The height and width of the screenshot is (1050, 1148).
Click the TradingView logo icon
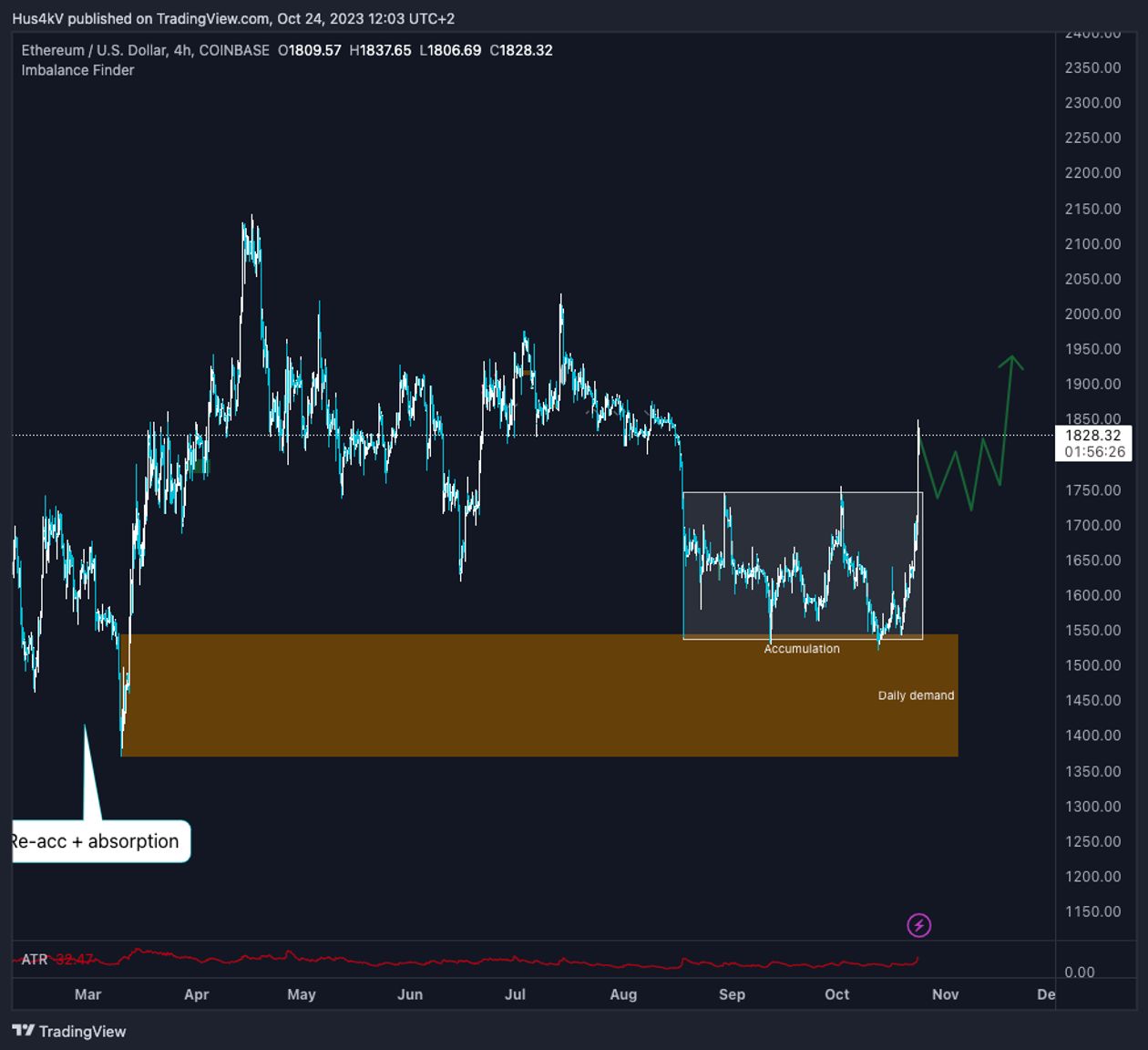tap(23, 1031)
